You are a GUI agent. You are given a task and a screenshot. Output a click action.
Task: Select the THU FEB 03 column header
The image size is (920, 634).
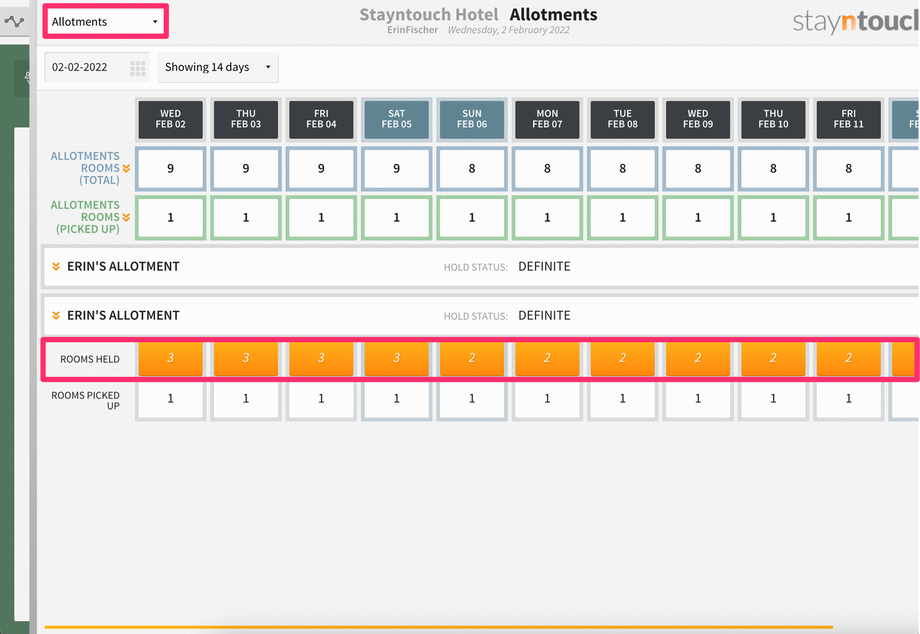(246, 120)
